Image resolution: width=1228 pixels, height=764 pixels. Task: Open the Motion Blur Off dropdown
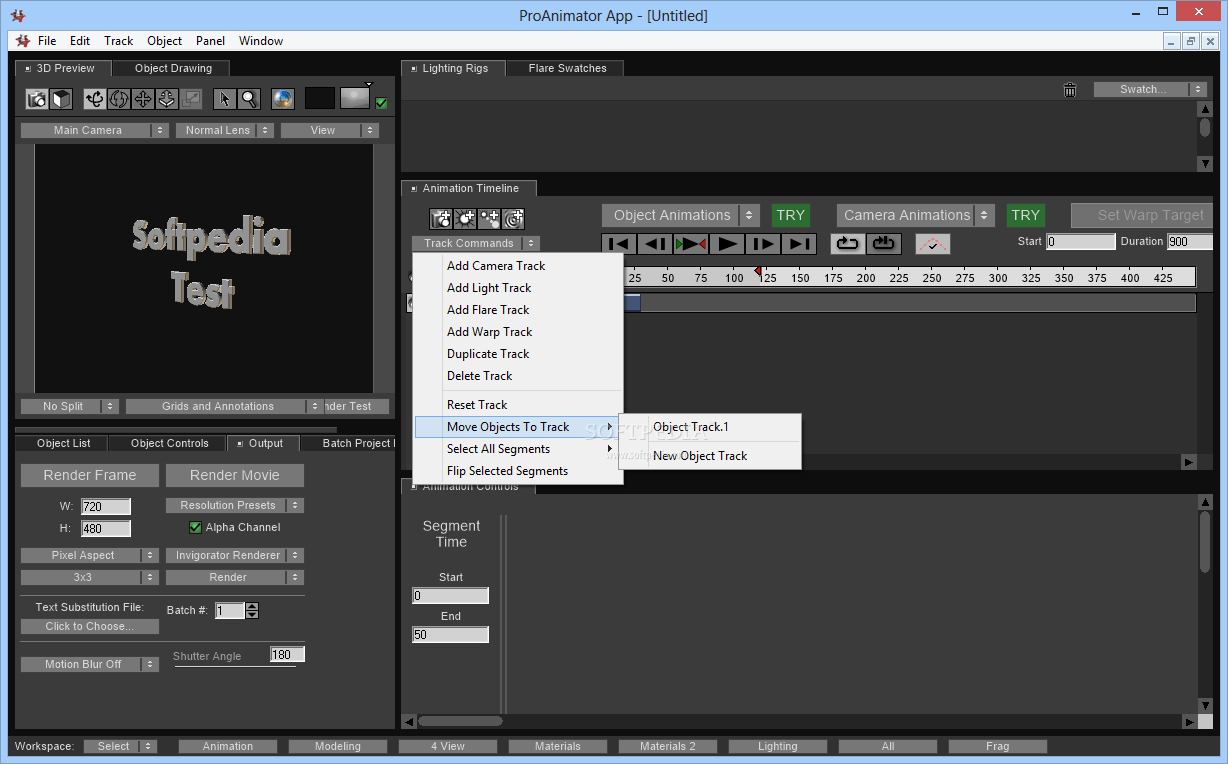(x=90, y=664)
